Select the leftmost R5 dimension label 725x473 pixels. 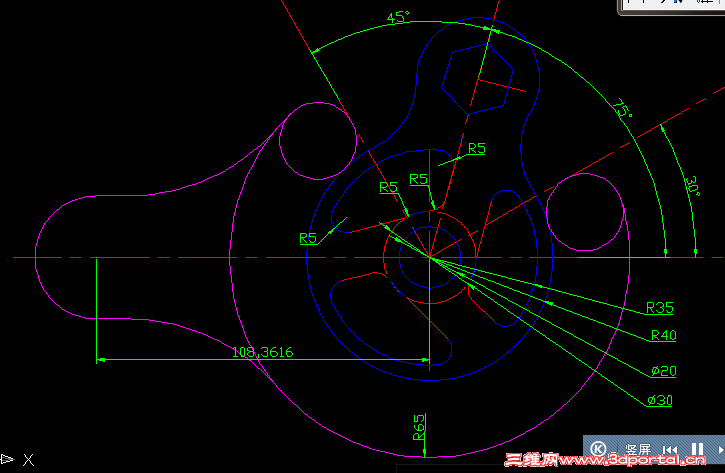pyautogui.click(x=308, y=238)
